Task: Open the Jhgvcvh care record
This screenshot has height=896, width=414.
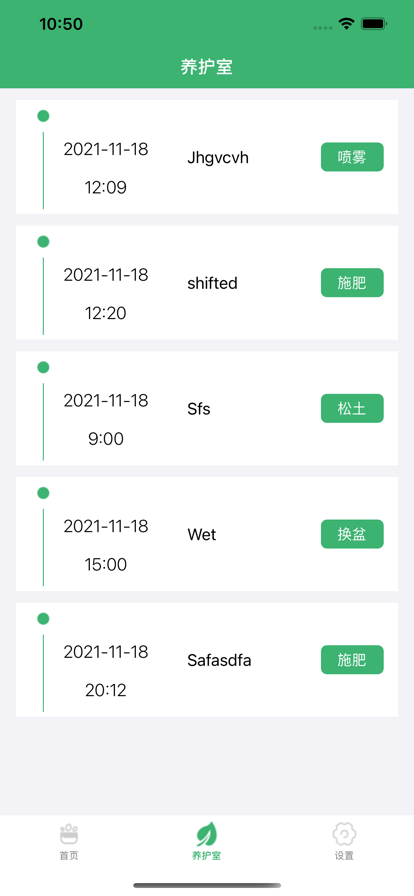Action: point(207,157)
